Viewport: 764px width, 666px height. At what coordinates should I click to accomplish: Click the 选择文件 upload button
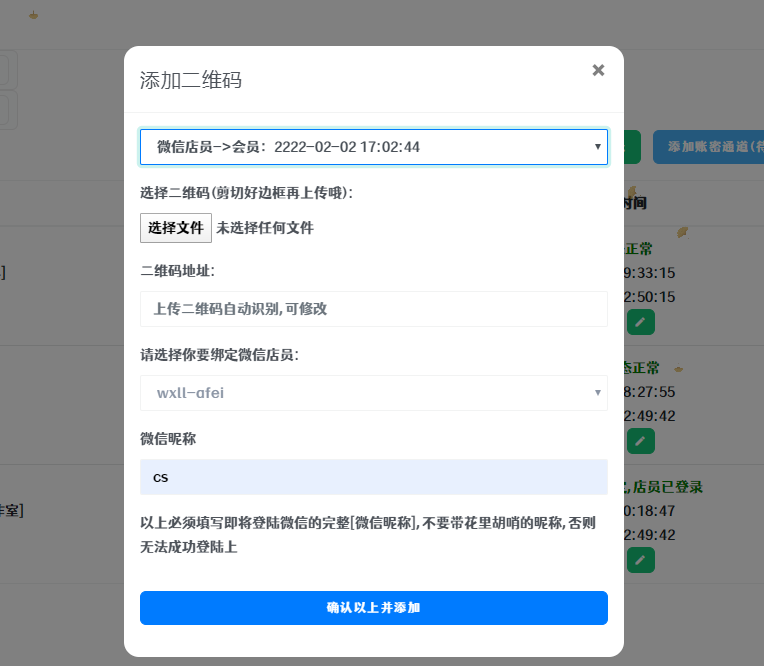pyautogui.click(x=176, y=228)
